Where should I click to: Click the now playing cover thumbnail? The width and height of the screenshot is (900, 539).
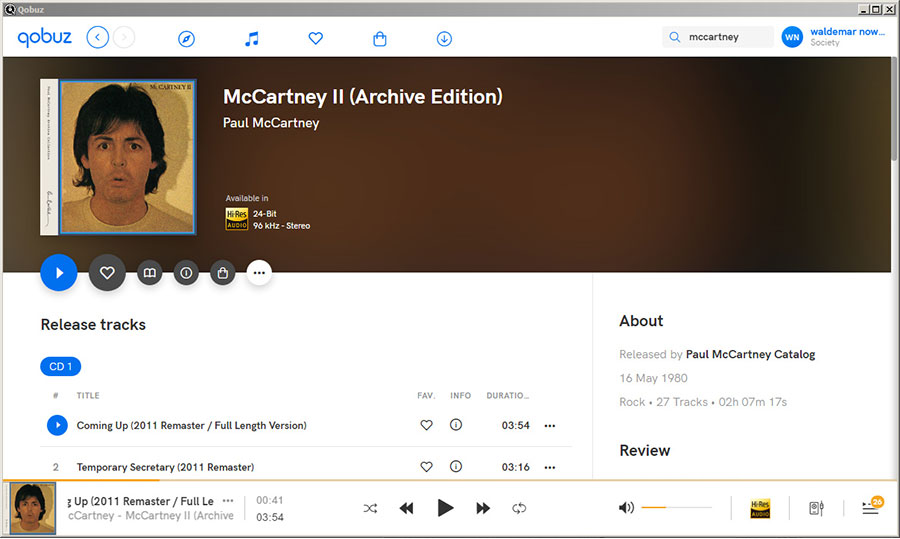tap(33, 509)
